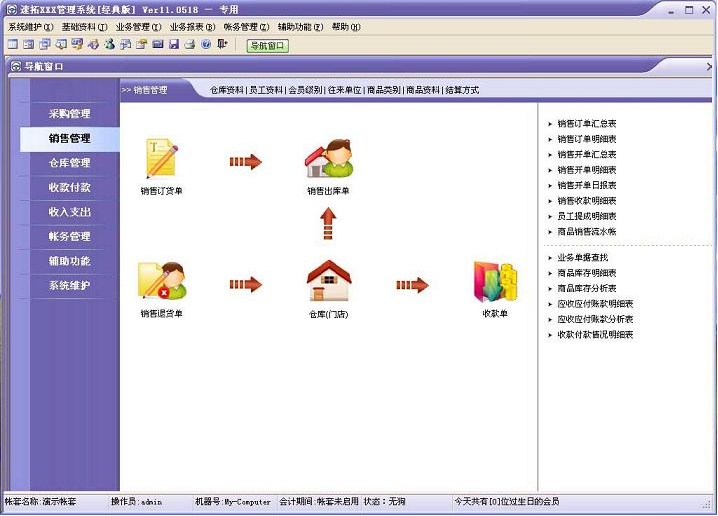
Task: Open the 员工资料 link
Action: click(266, 90)
